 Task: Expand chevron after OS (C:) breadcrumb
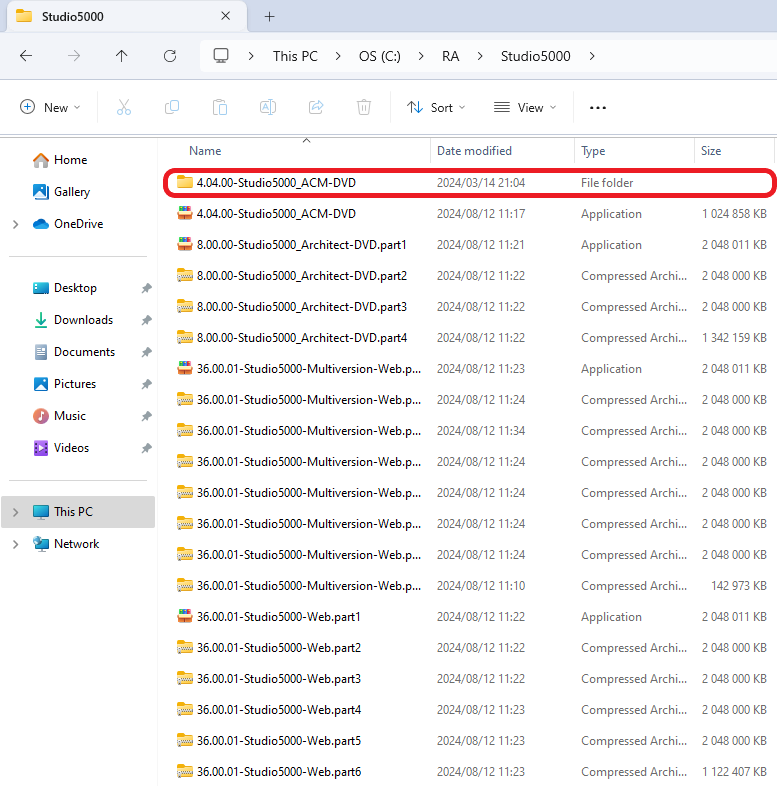[421, 56]
